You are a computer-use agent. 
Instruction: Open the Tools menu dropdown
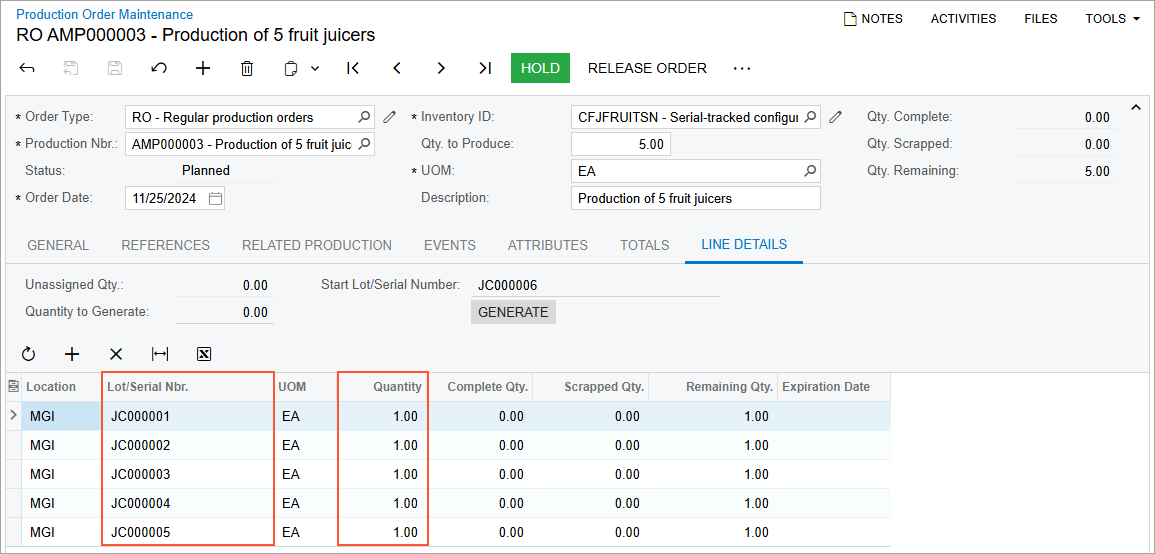(x=1112, y=19)
